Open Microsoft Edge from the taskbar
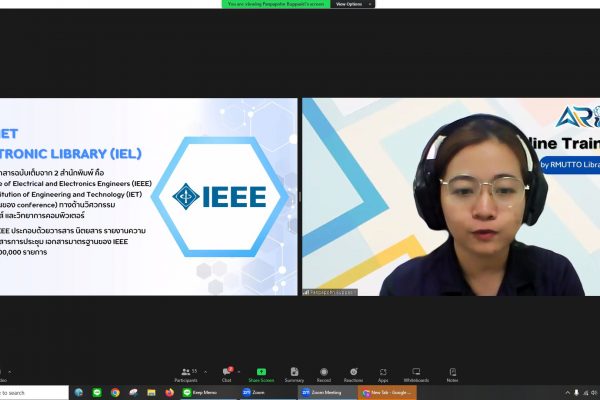 [79, 393]
